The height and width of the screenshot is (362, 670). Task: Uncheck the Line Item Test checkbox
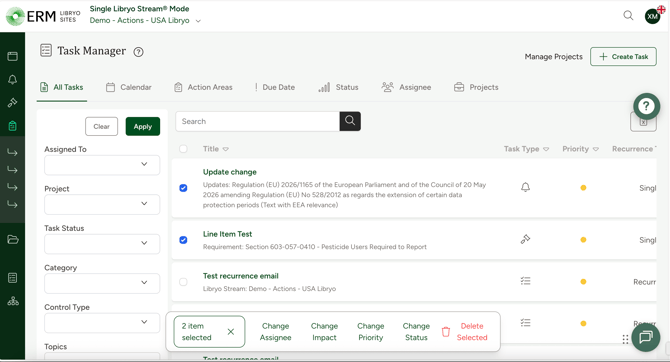[x=183, y=240]
